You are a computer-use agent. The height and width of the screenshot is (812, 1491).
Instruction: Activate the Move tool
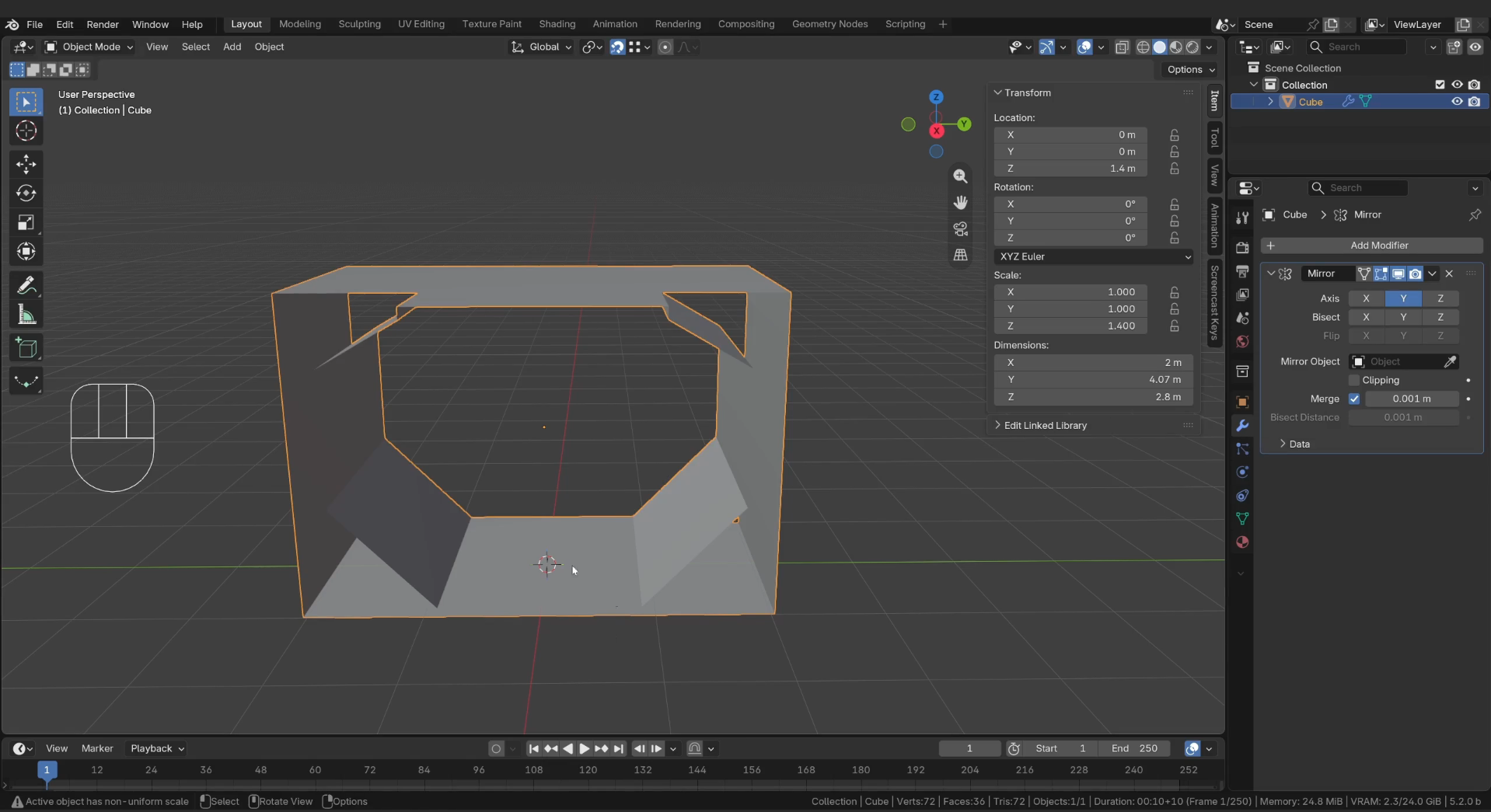click(x=26, y=164)
